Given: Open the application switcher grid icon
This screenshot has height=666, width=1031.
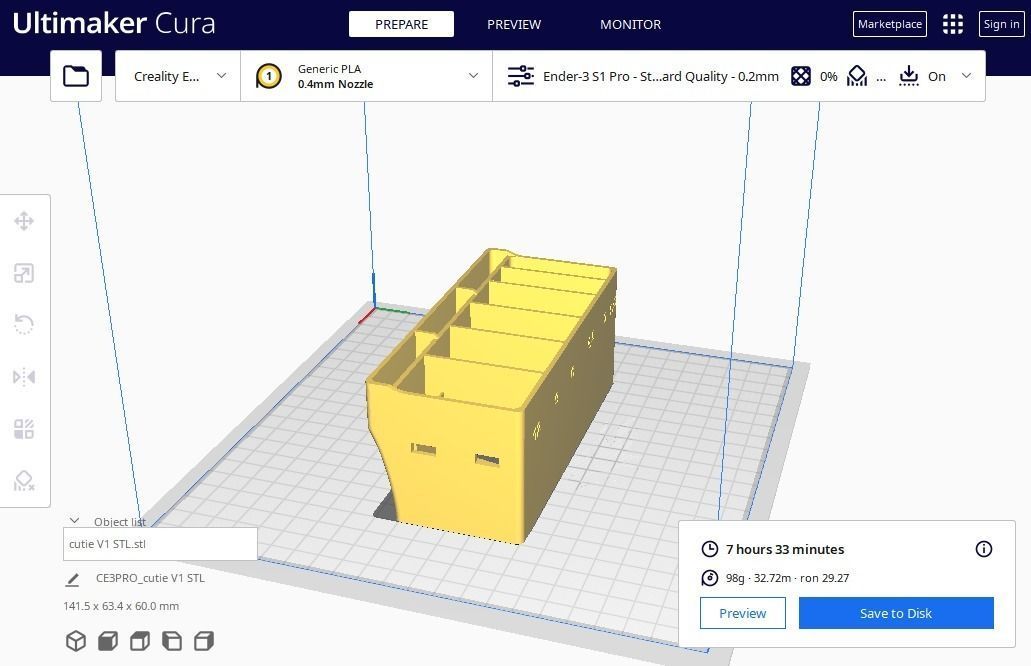Looking at the screenshot, I should tap(952, 24).
